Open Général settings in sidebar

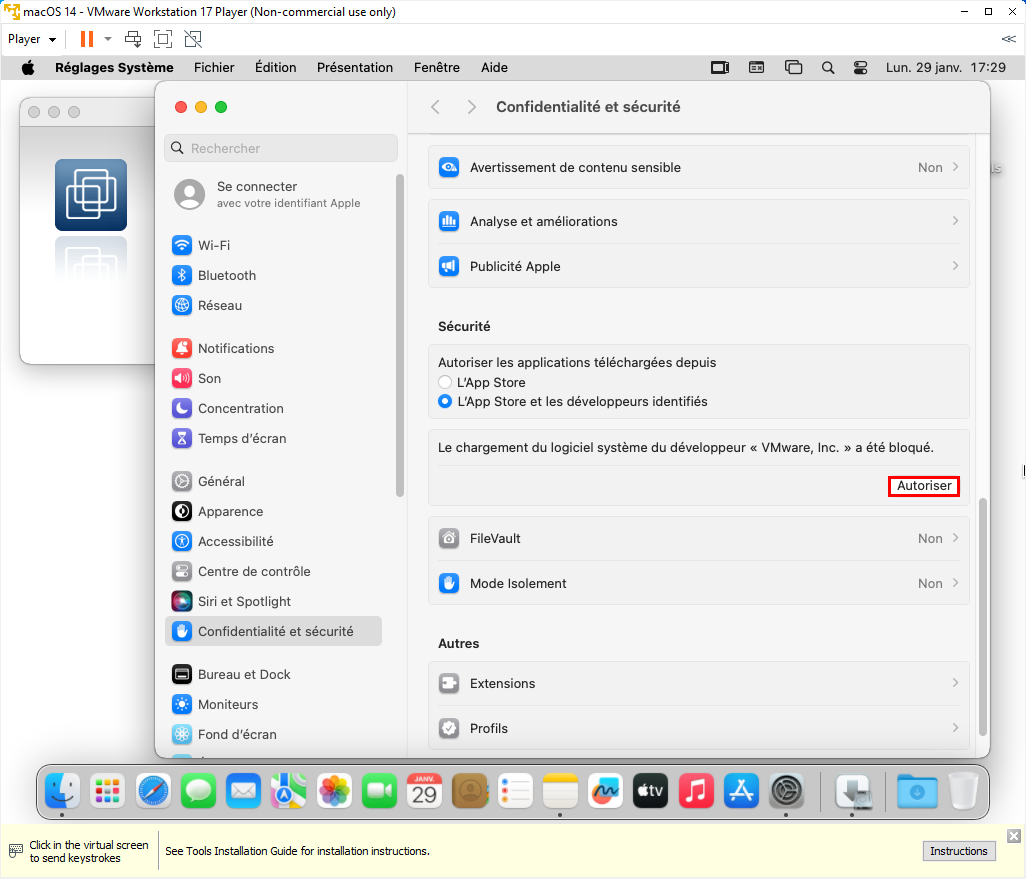tap(274, 481)
